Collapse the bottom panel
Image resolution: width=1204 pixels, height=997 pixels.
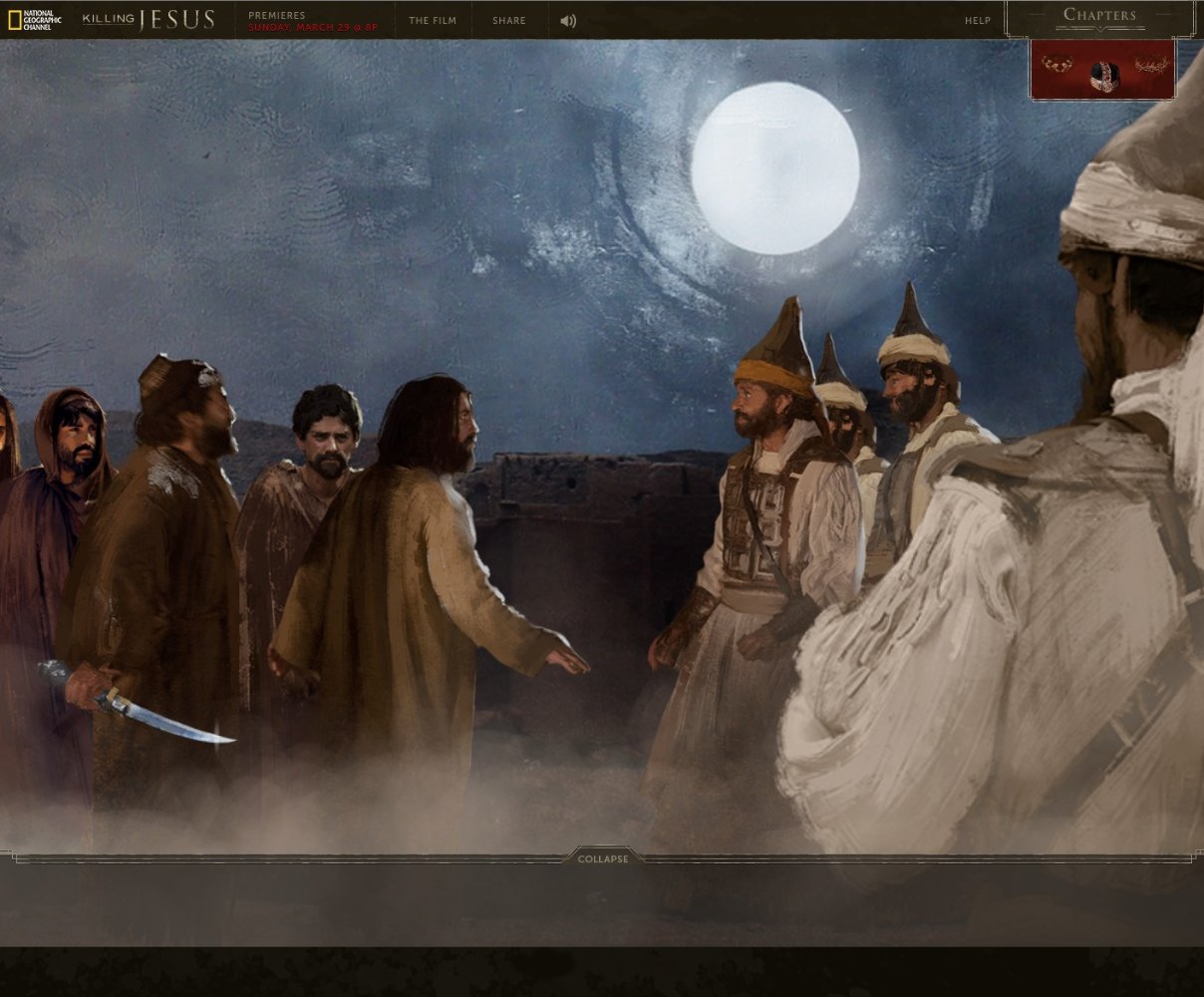coord(603,858)
